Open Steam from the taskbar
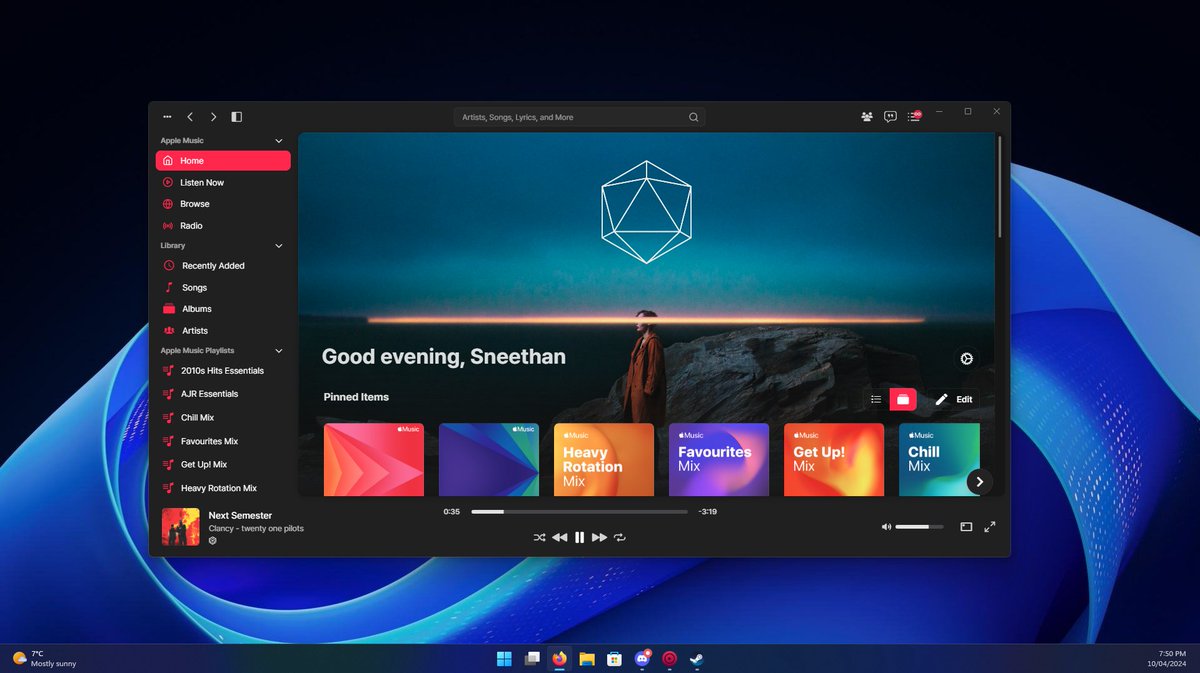 (x=697, y=658)
